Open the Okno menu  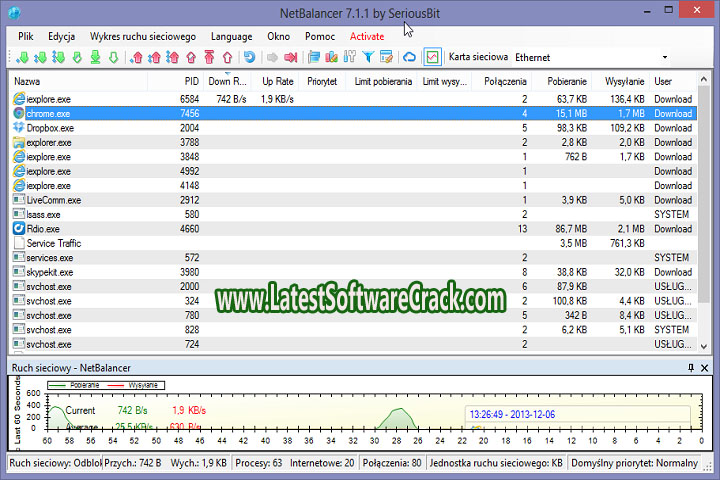click(x=278, y=36)
